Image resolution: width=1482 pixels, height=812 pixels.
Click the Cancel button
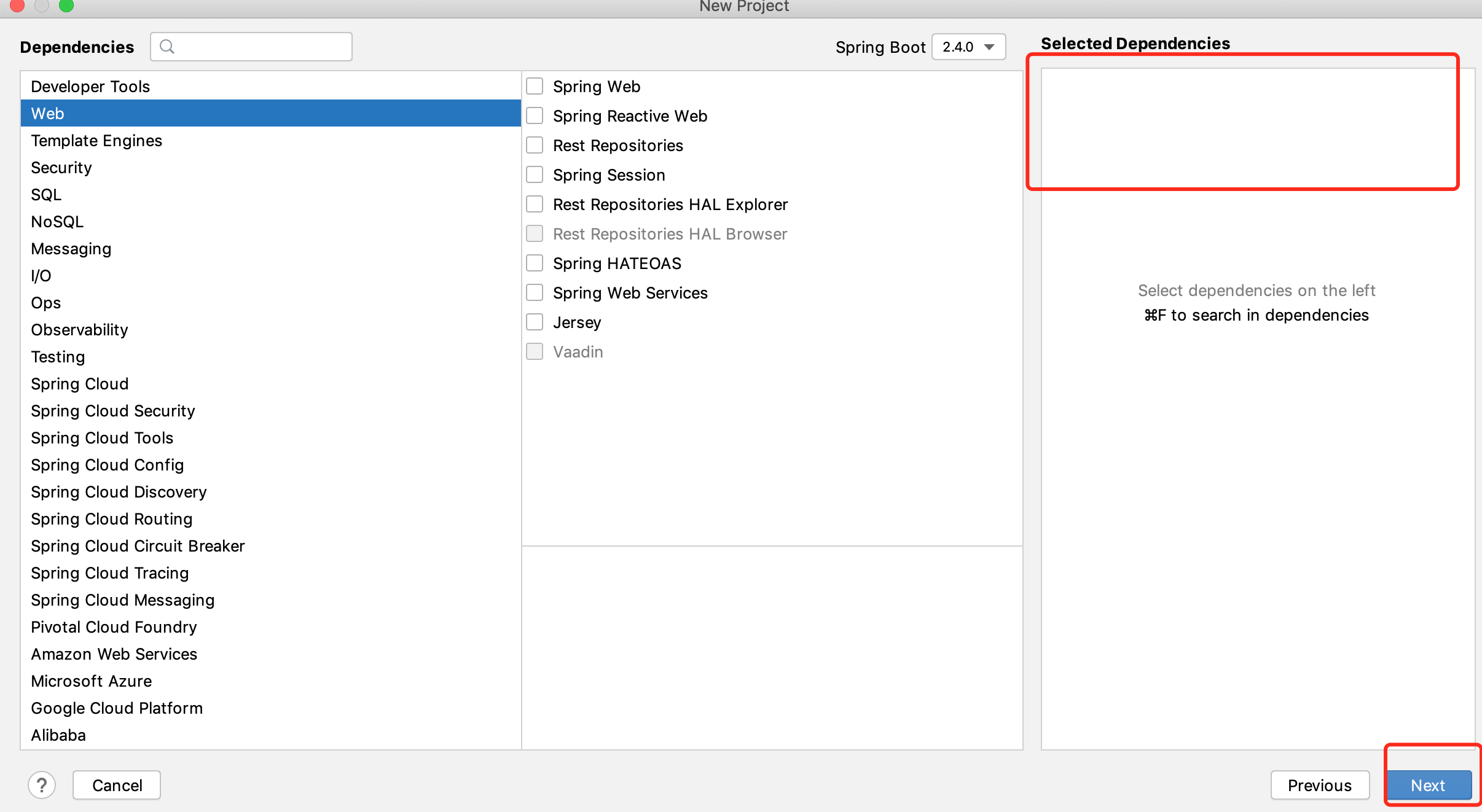coord(117,785)
